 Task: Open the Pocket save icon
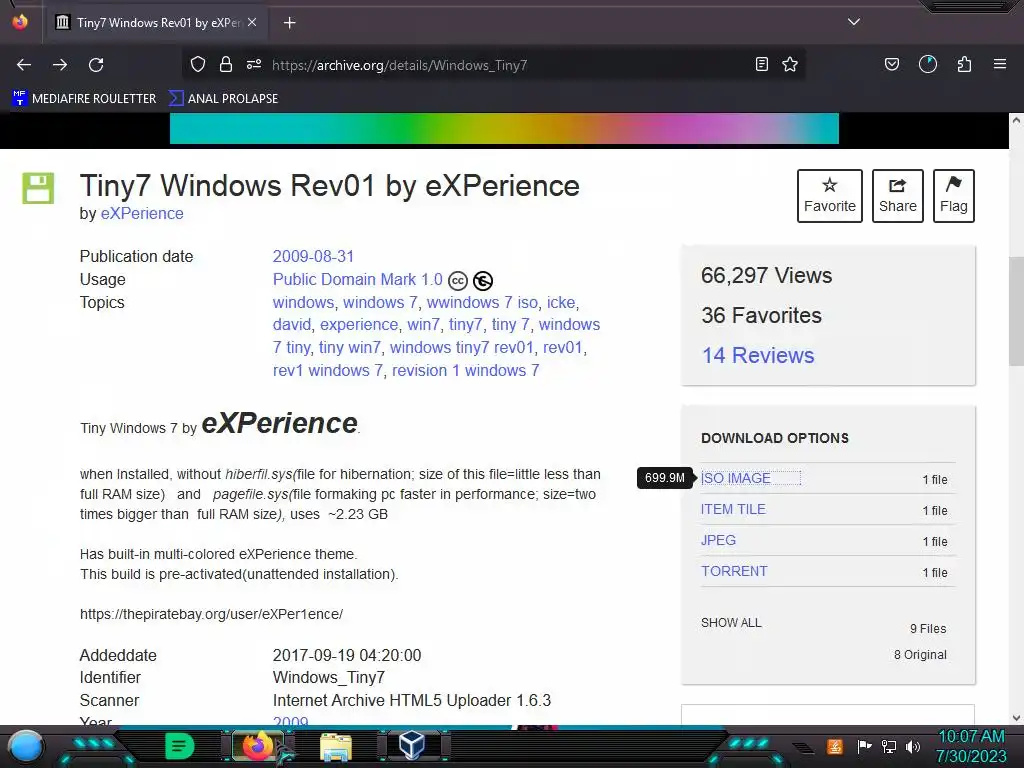pyautogui.click(x=891, y=64)
